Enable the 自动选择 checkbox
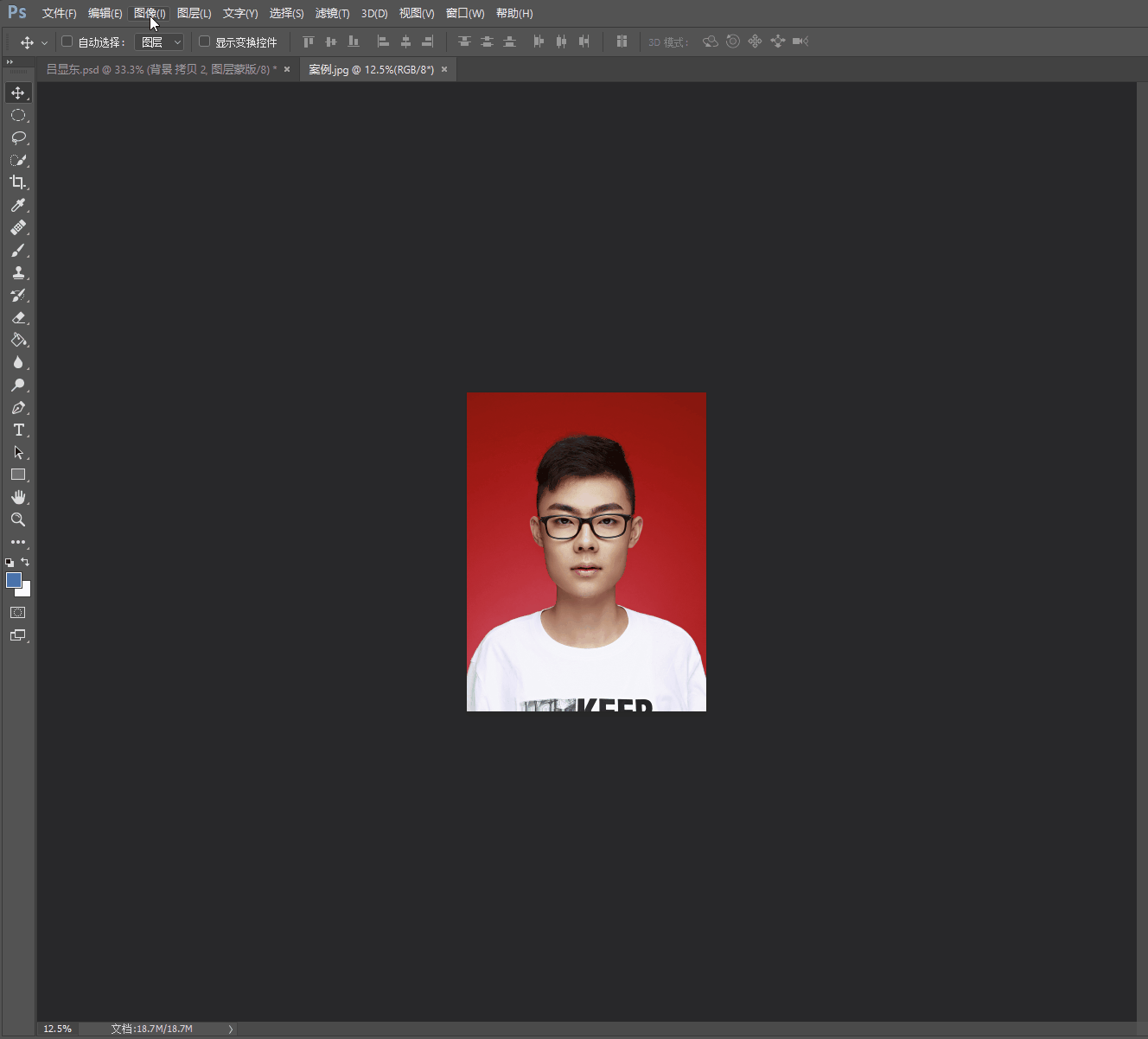The width and height of the screenshot is (1148, 1039). (x=67, y=41)
